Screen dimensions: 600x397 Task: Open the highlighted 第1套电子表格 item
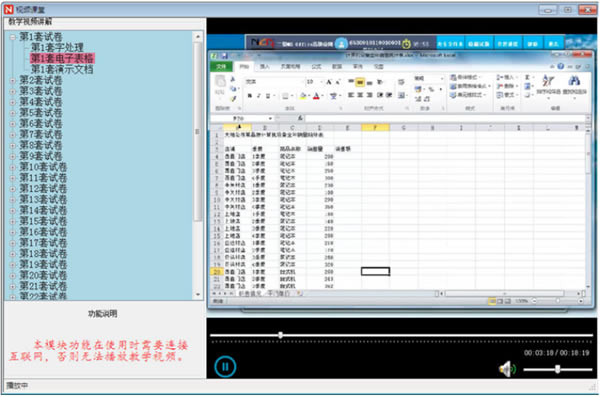pos(62,58)
